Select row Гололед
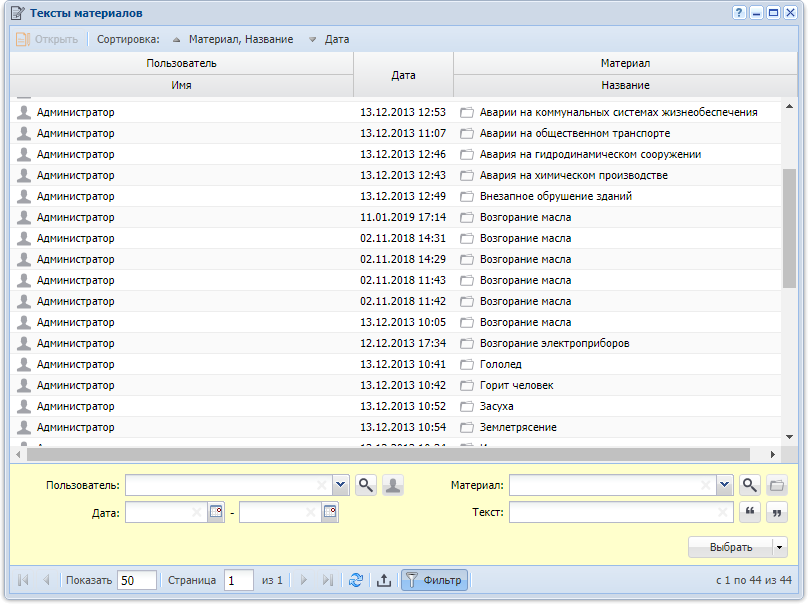The image size is (808, 604). (x=396, y=364)
